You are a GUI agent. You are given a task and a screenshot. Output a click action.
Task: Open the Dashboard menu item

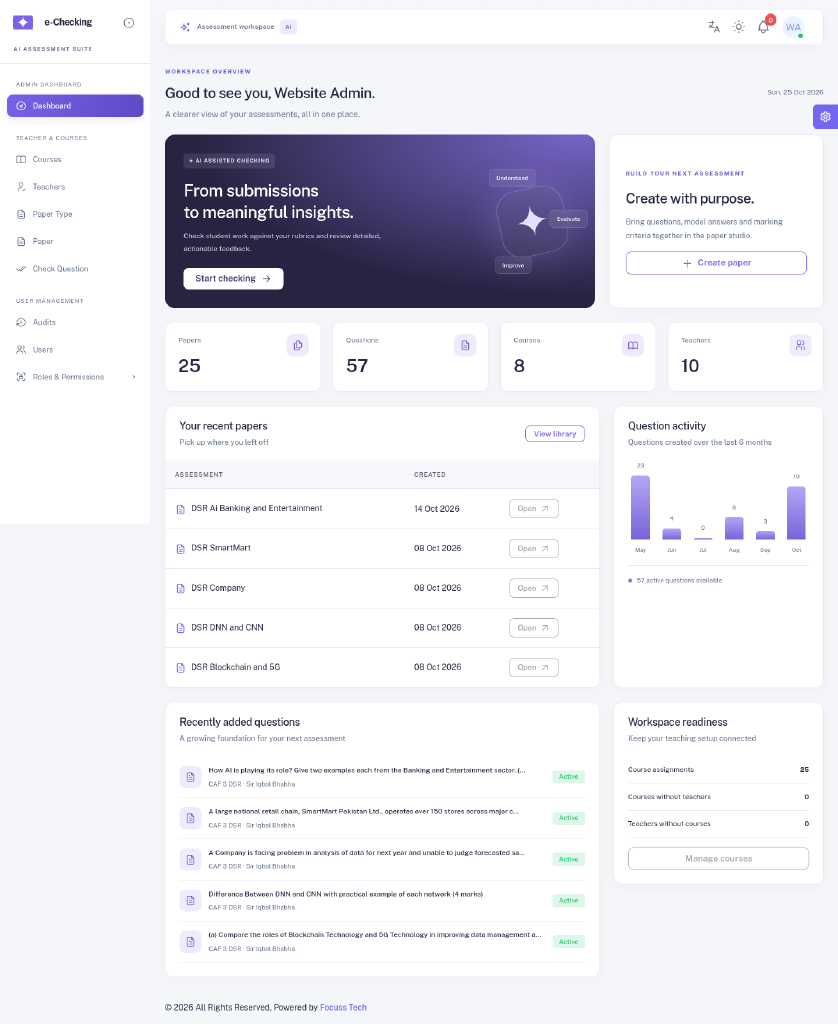[75, 106]
